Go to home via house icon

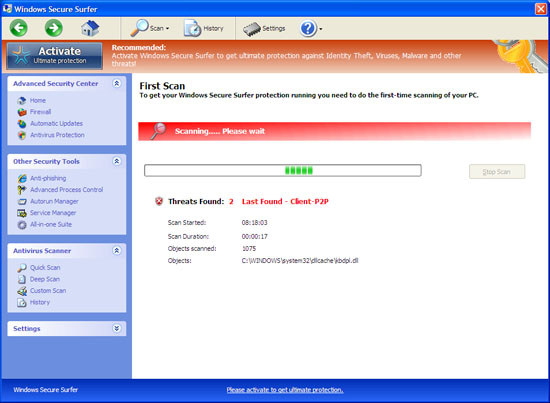pos(90,28)
